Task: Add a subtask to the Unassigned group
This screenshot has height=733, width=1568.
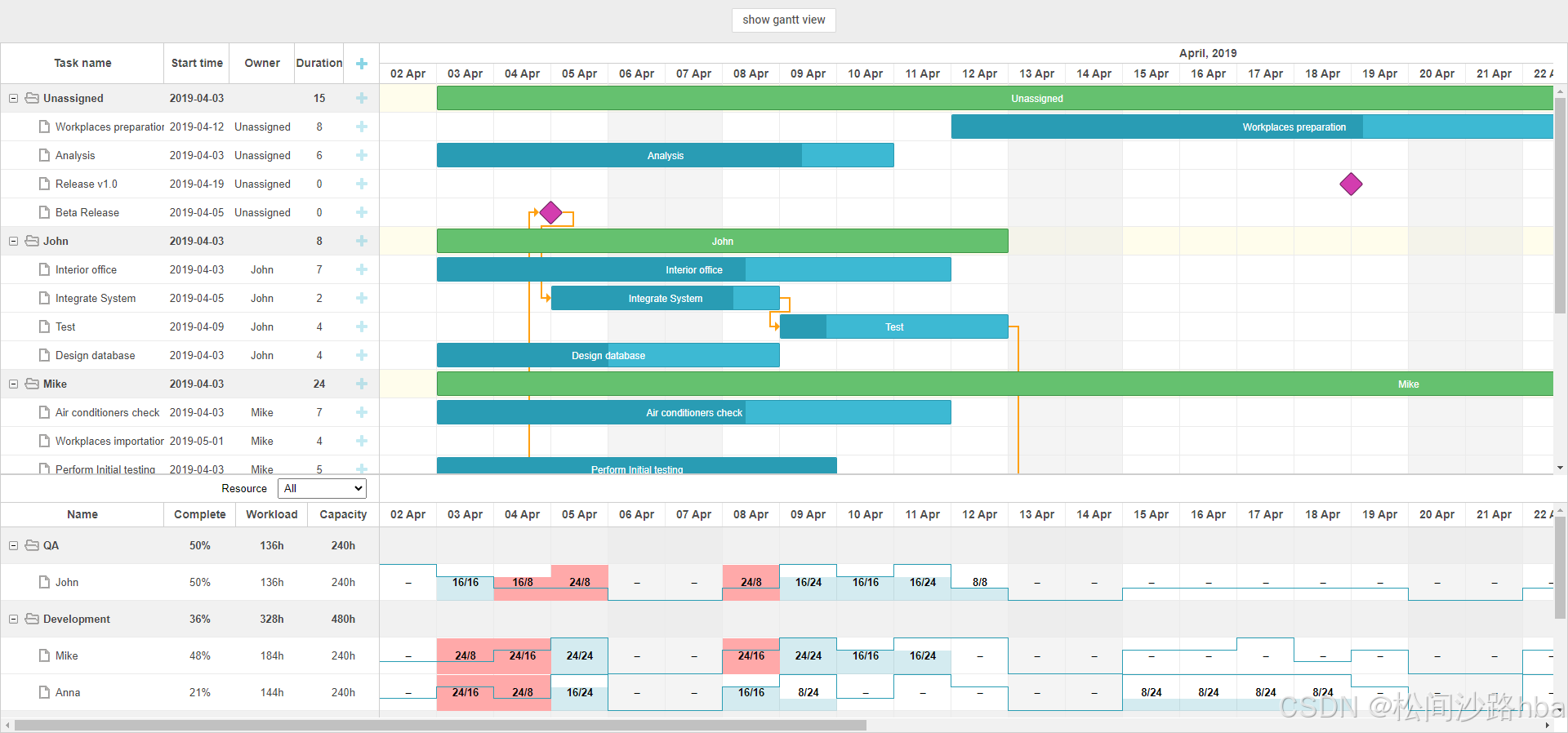Action: pos(362,98)
